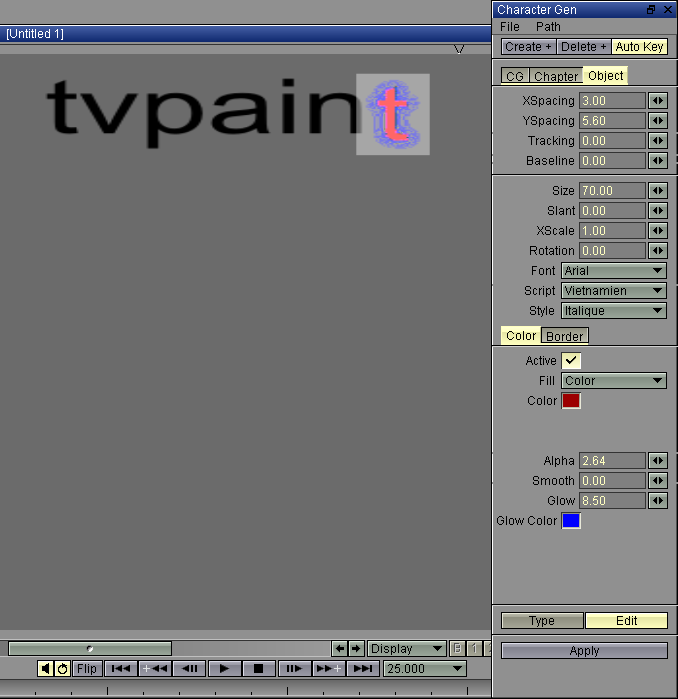Click the Apply button
Screen dimensions: 678x699
click(x=584, y=651)
